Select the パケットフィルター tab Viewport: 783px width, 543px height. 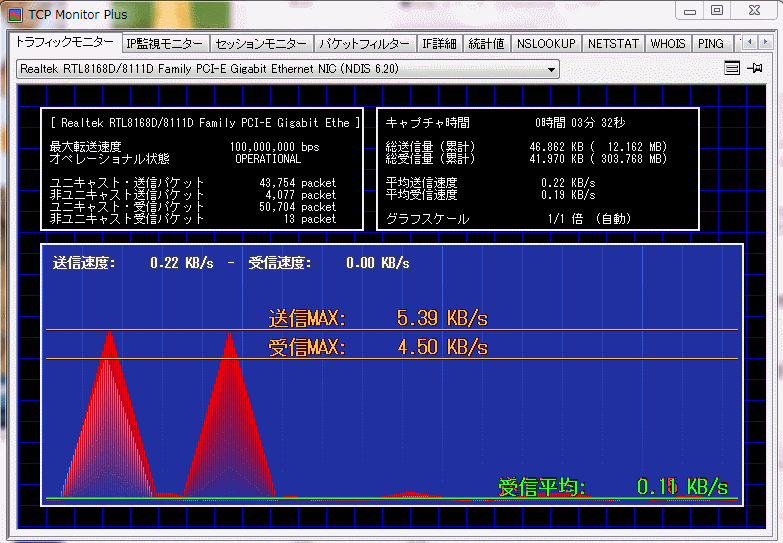(x=363, y=44)
